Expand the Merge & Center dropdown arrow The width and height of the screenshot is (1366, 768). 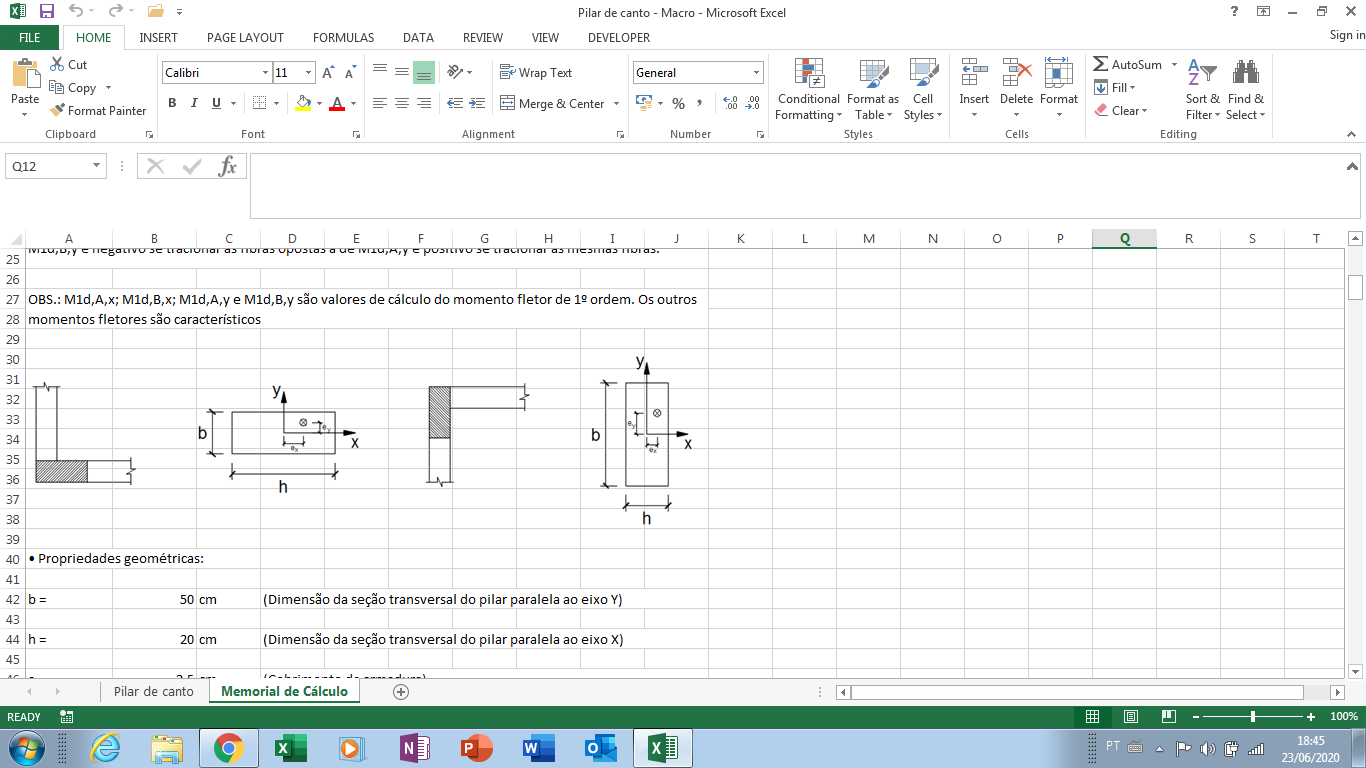point(616,103)
